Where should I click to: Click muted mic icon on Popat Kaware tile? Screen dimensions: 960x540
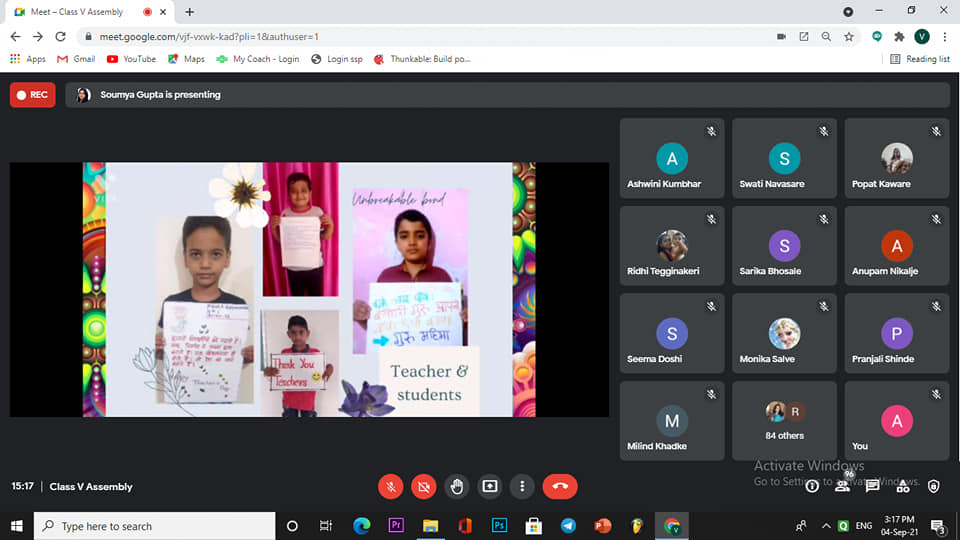[x=936, y=131]
